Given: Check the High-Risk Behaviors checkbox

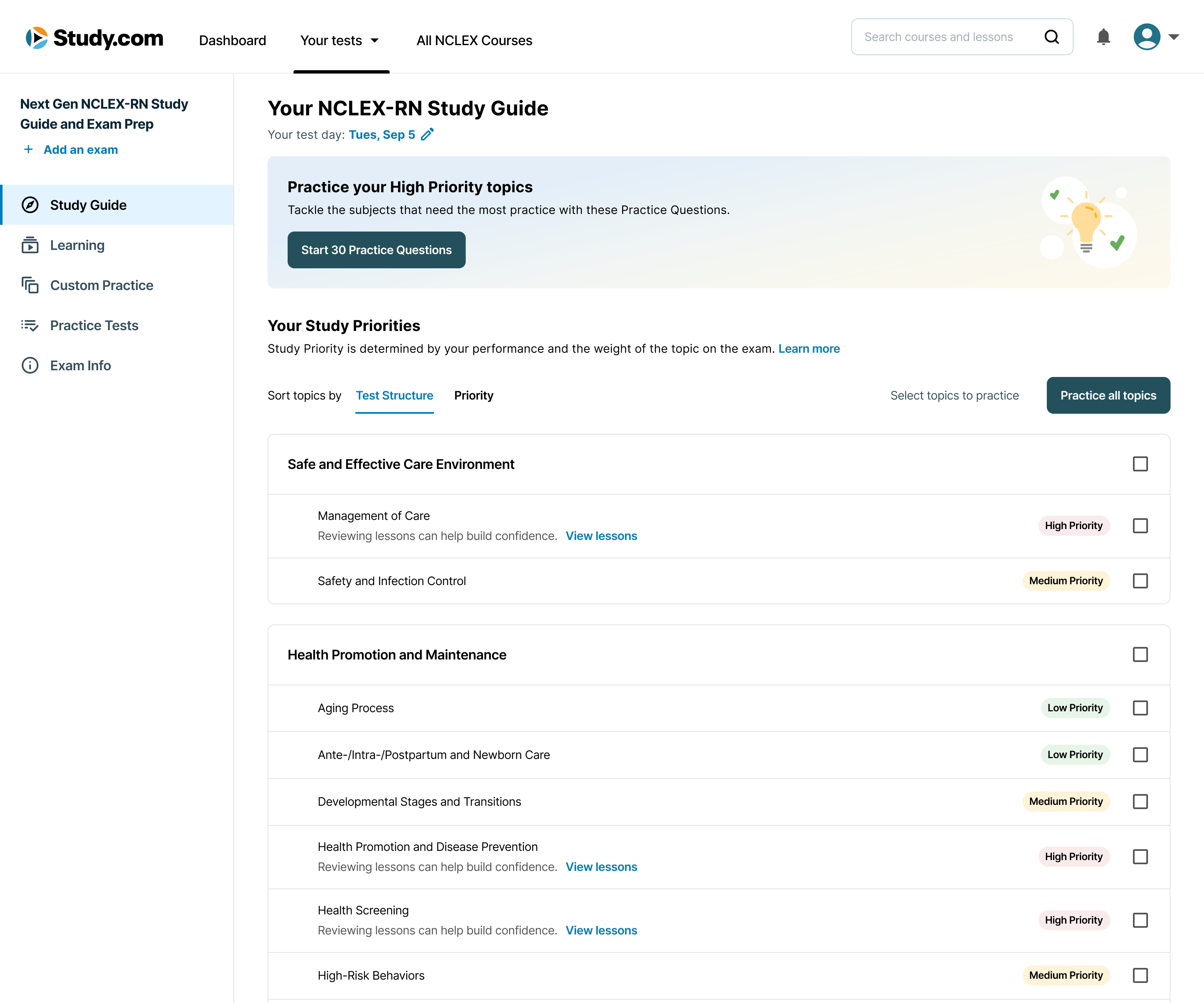Looking at the screenshot, I should click(x=1140, y=975).
